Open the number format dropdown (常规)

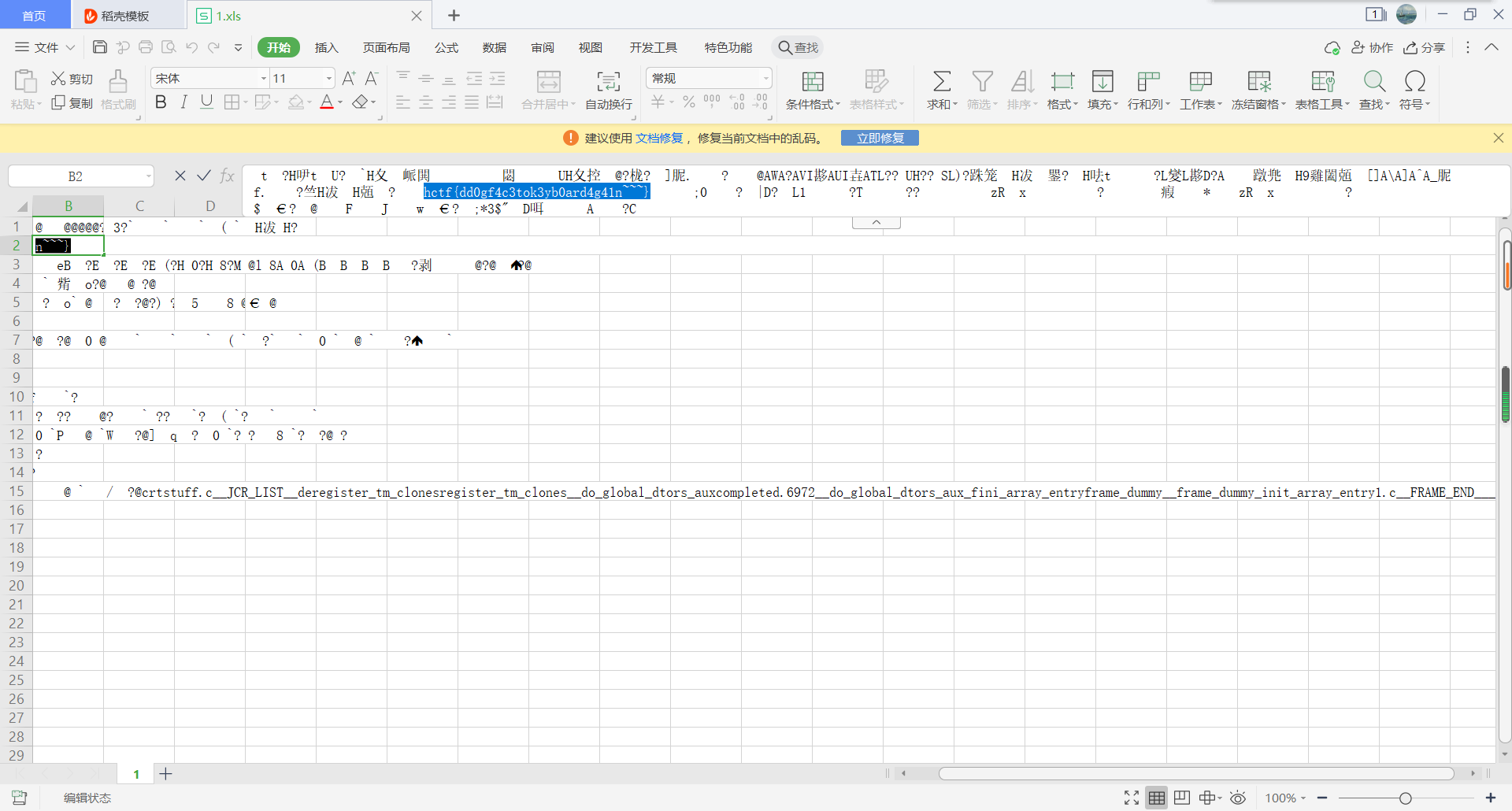[765, 79]
